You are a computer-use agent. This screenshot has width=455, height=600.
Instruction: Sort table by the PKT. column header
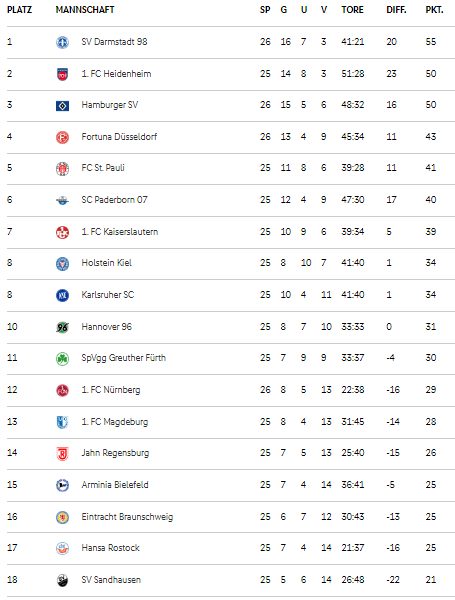coord(434,10)
